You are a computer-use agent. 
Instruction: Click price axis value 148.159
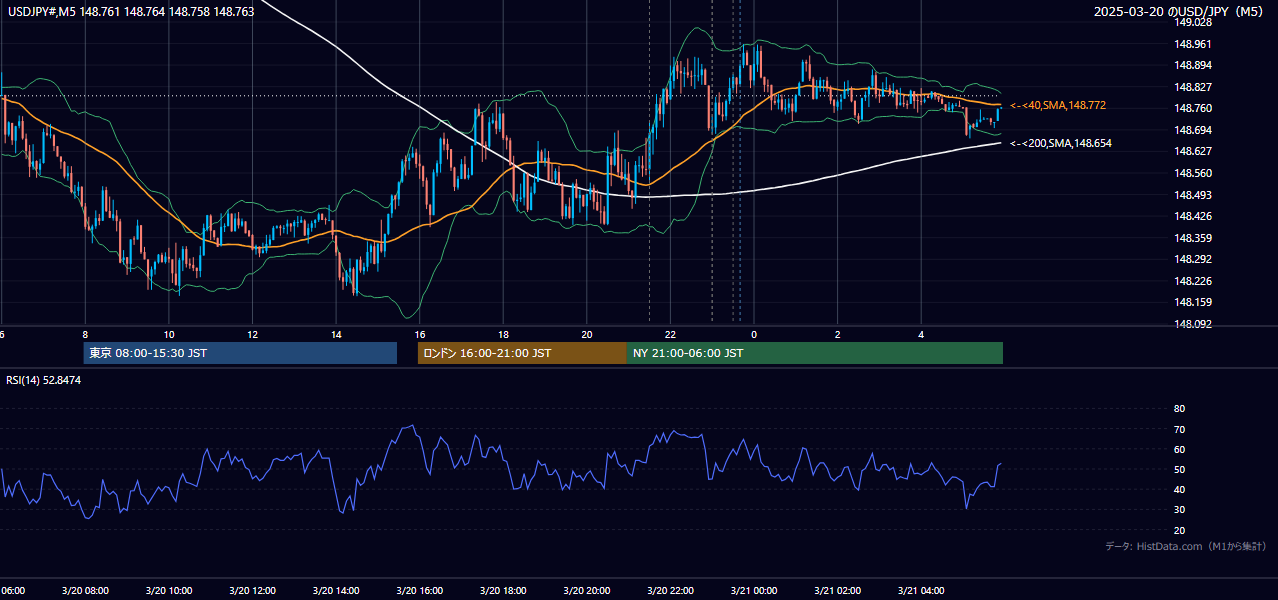(1192, 302)
